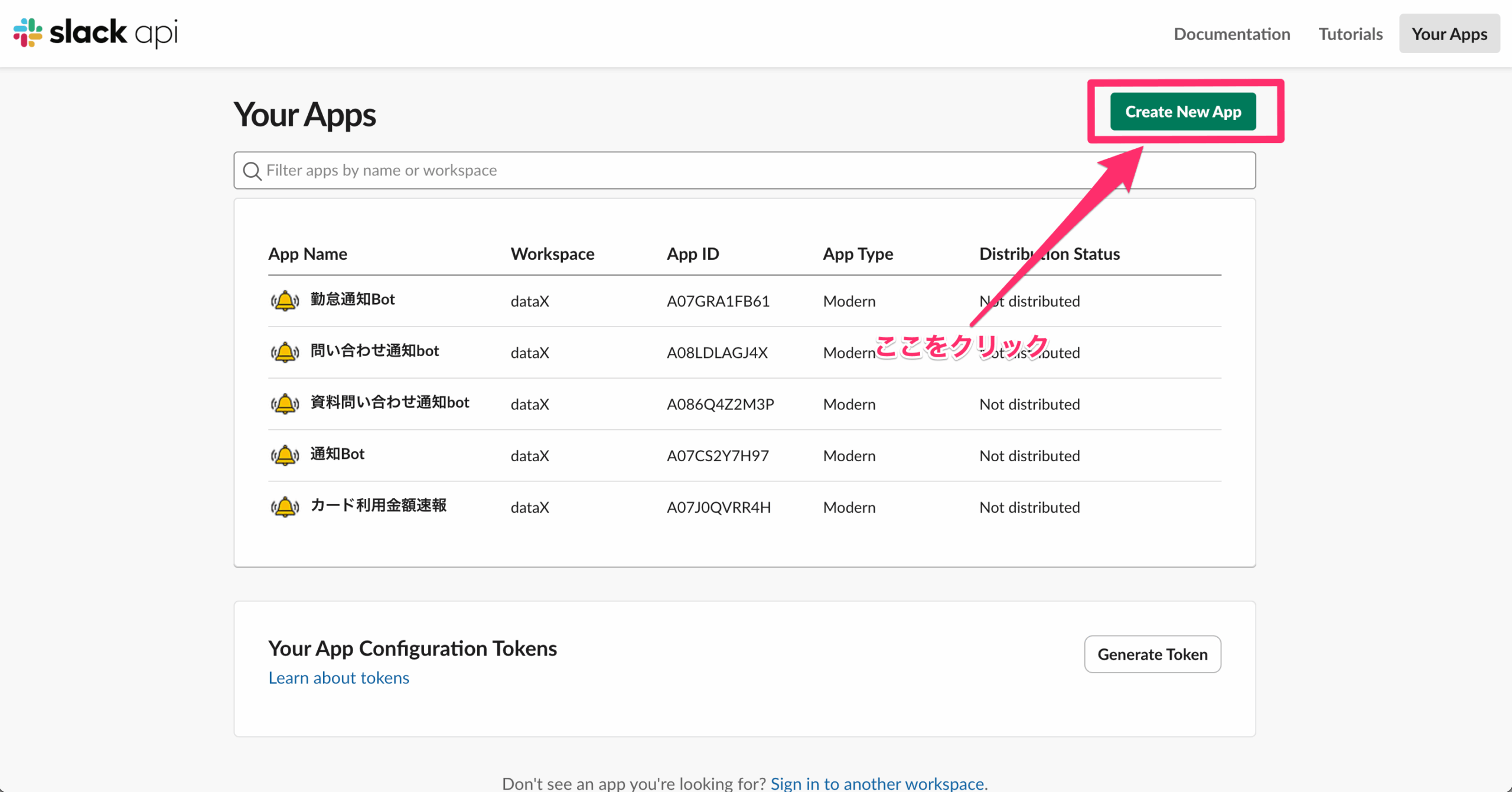
Task: Open the 資料問い合わせ通知bot app
Action: pyautogui.click(x=390, y=402)
